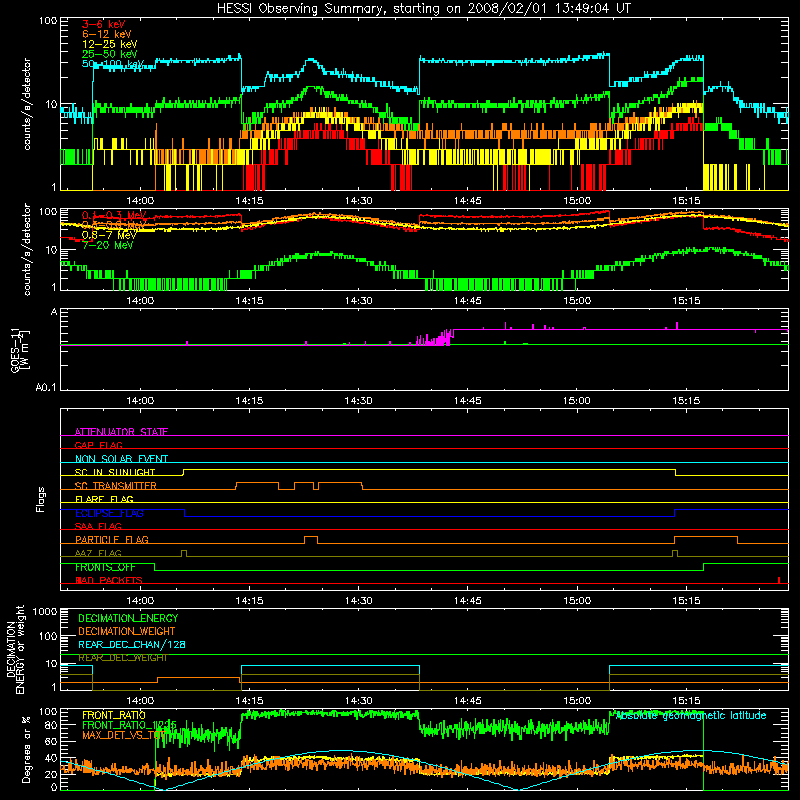
Task: Click the first SC_TRANSMITTER raised pulse
Action: pyautogui.click(x=257, y=485)
